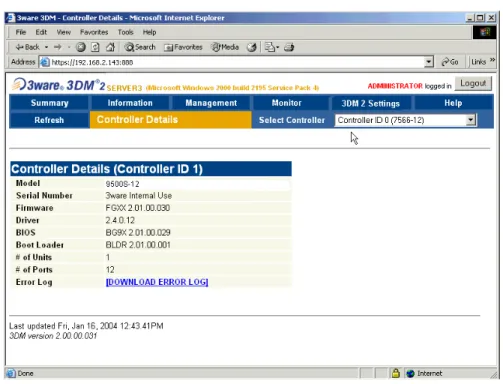Screen dimensions: 503x384
Task: Click the DOWNLOAD ERROR LOG link
Action: point(157,282)
